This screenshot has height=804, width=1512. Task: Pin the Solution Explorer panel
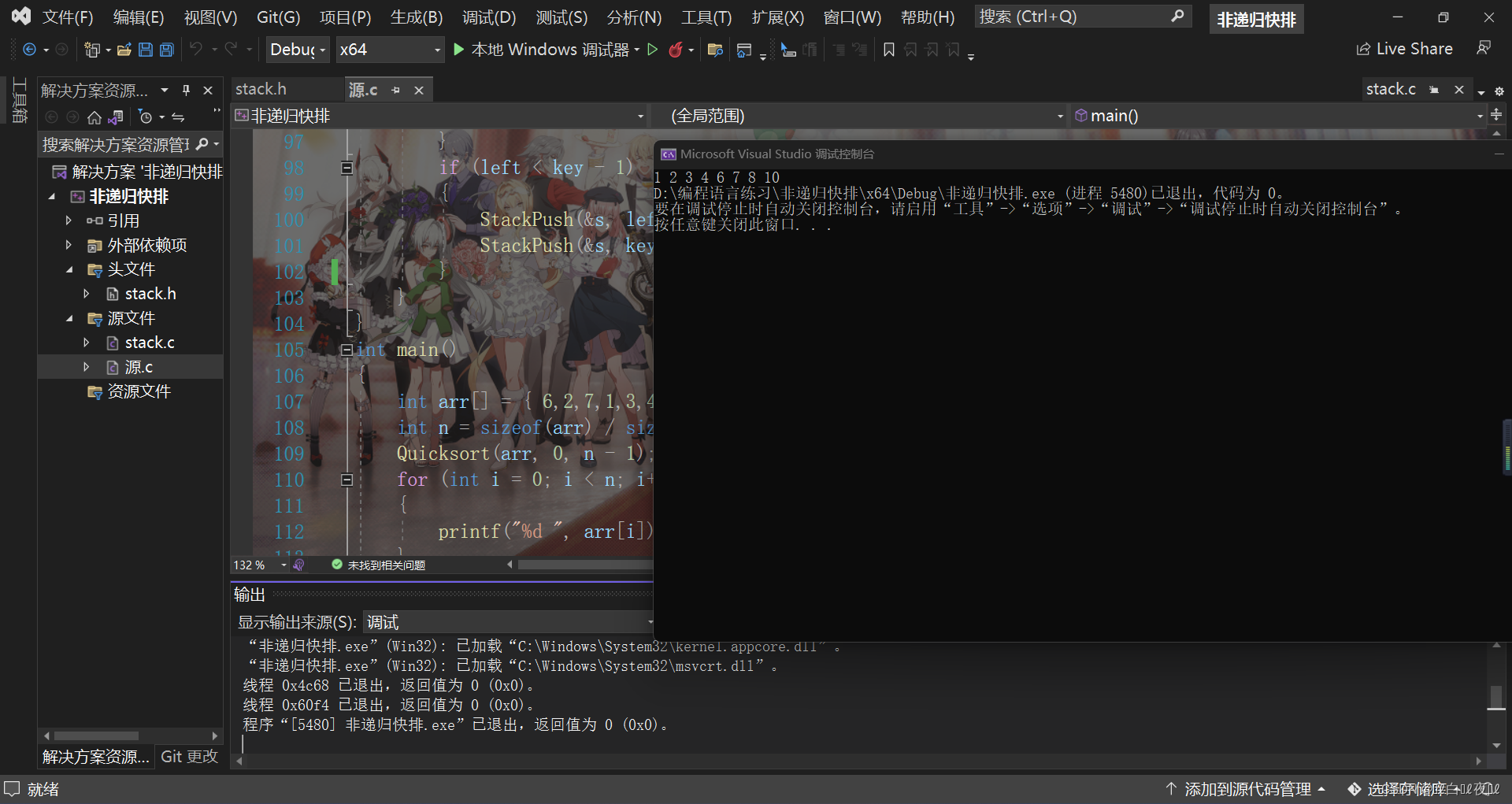point(187,91)
